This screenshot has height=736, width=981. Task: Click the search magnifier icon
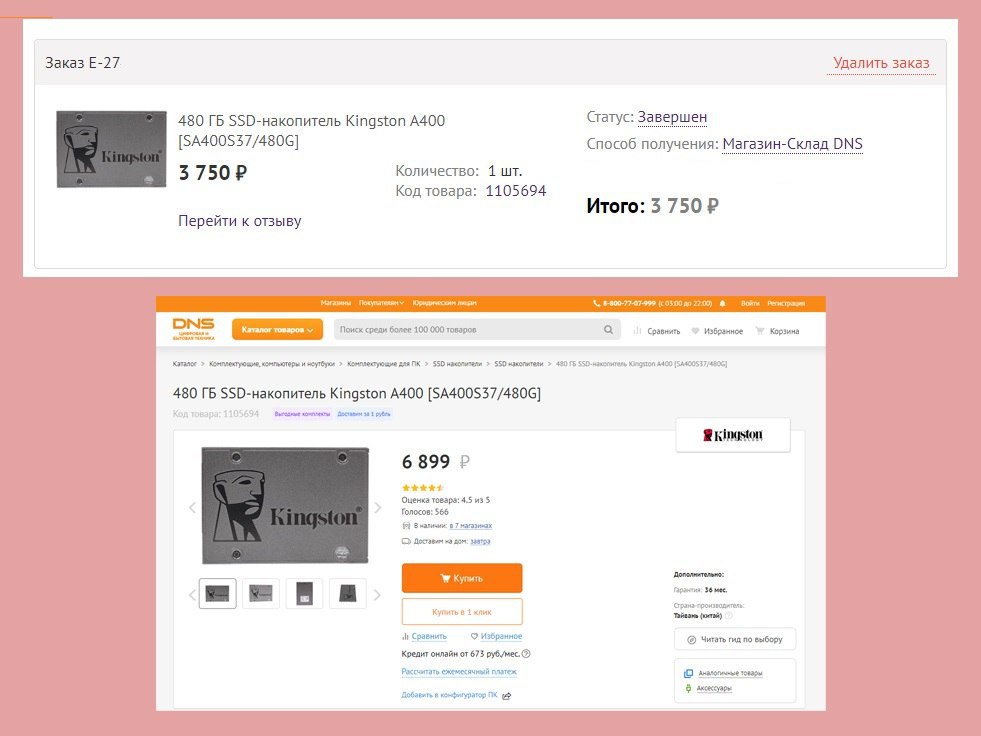click(608, 330)
